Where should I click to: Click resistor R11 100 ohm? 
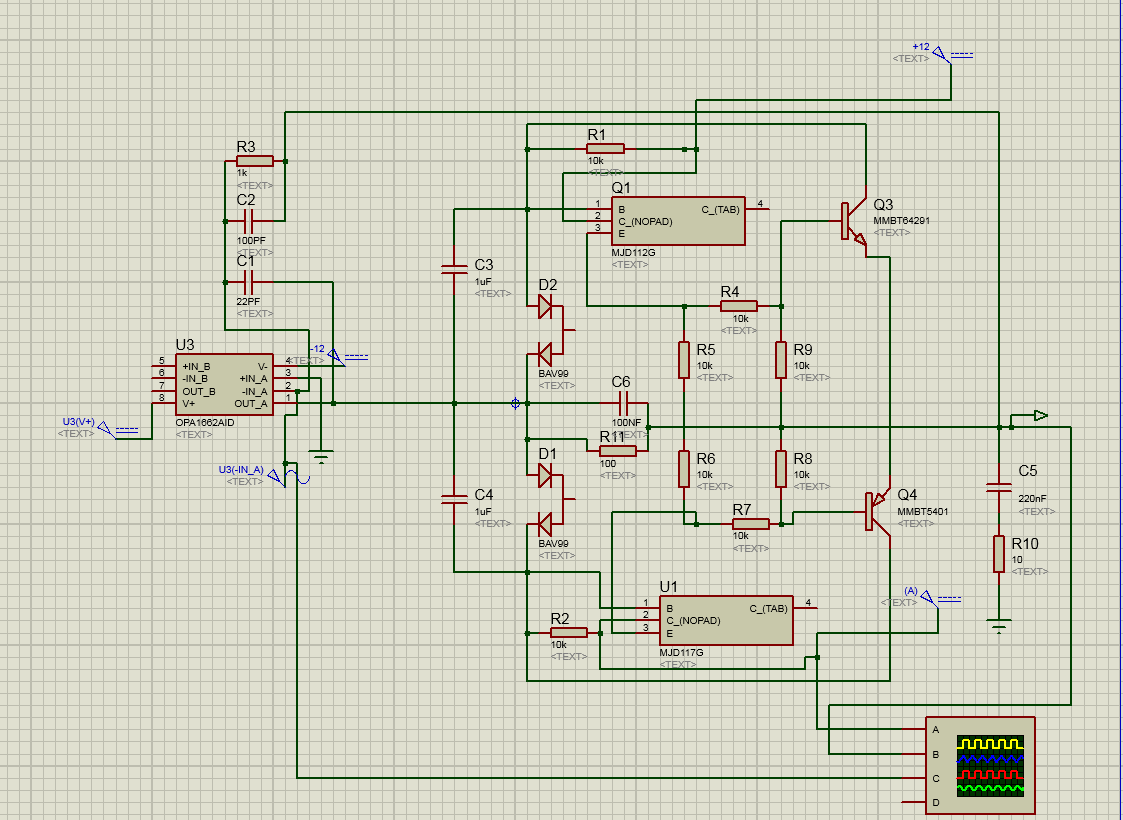617,451
